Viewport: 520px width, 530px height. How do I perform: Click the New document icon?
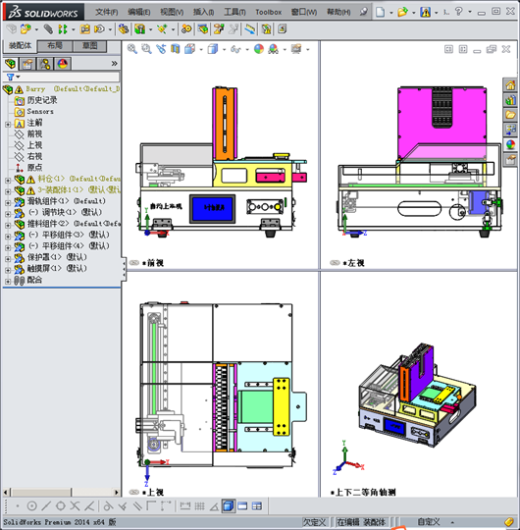coord(380,12)
